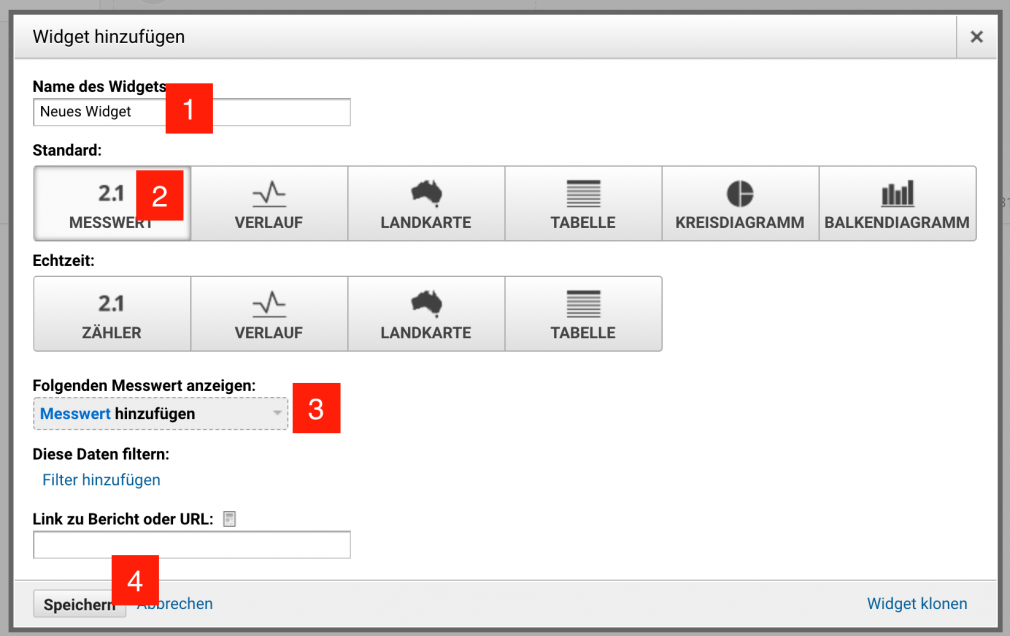Open the Messwert hinzufügen dropdown

point(160,414)
